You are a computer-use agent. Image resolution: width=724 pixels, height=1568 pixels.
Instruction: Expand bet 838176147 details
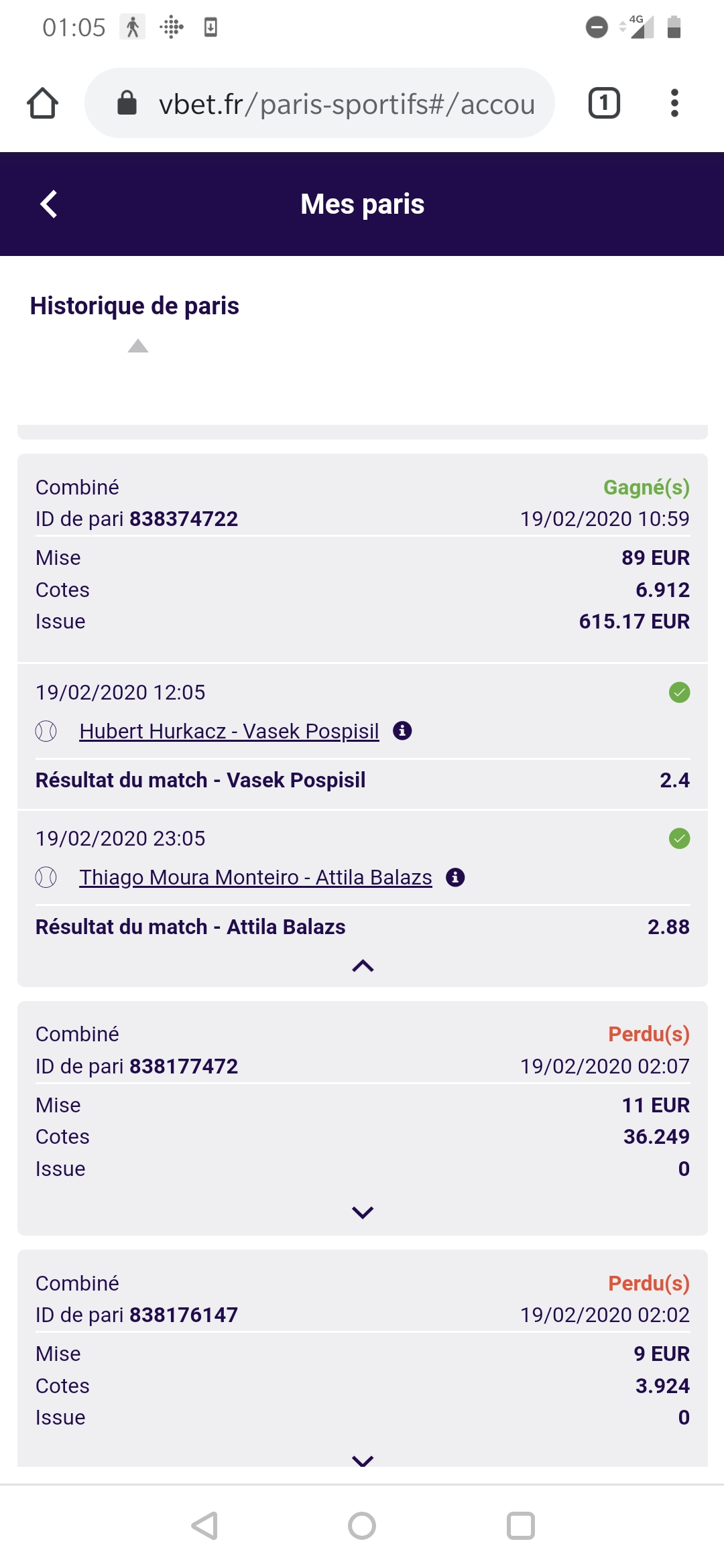(363, 1461)
